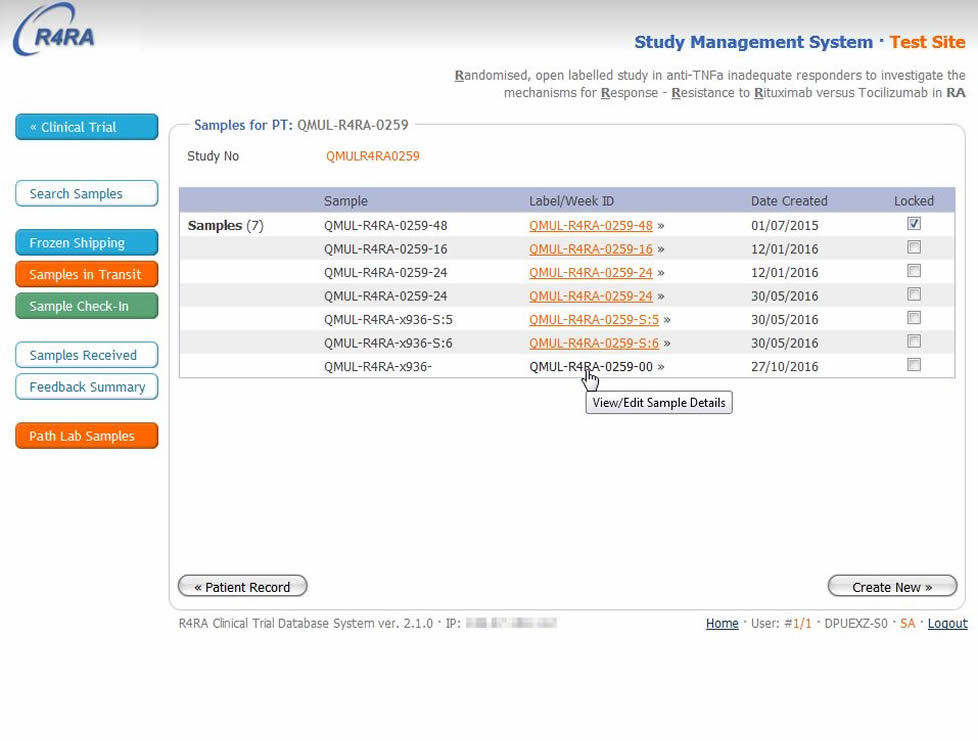The image size is (978, 741).
Task: Open Feedback Summary
Action: (86, 387)
